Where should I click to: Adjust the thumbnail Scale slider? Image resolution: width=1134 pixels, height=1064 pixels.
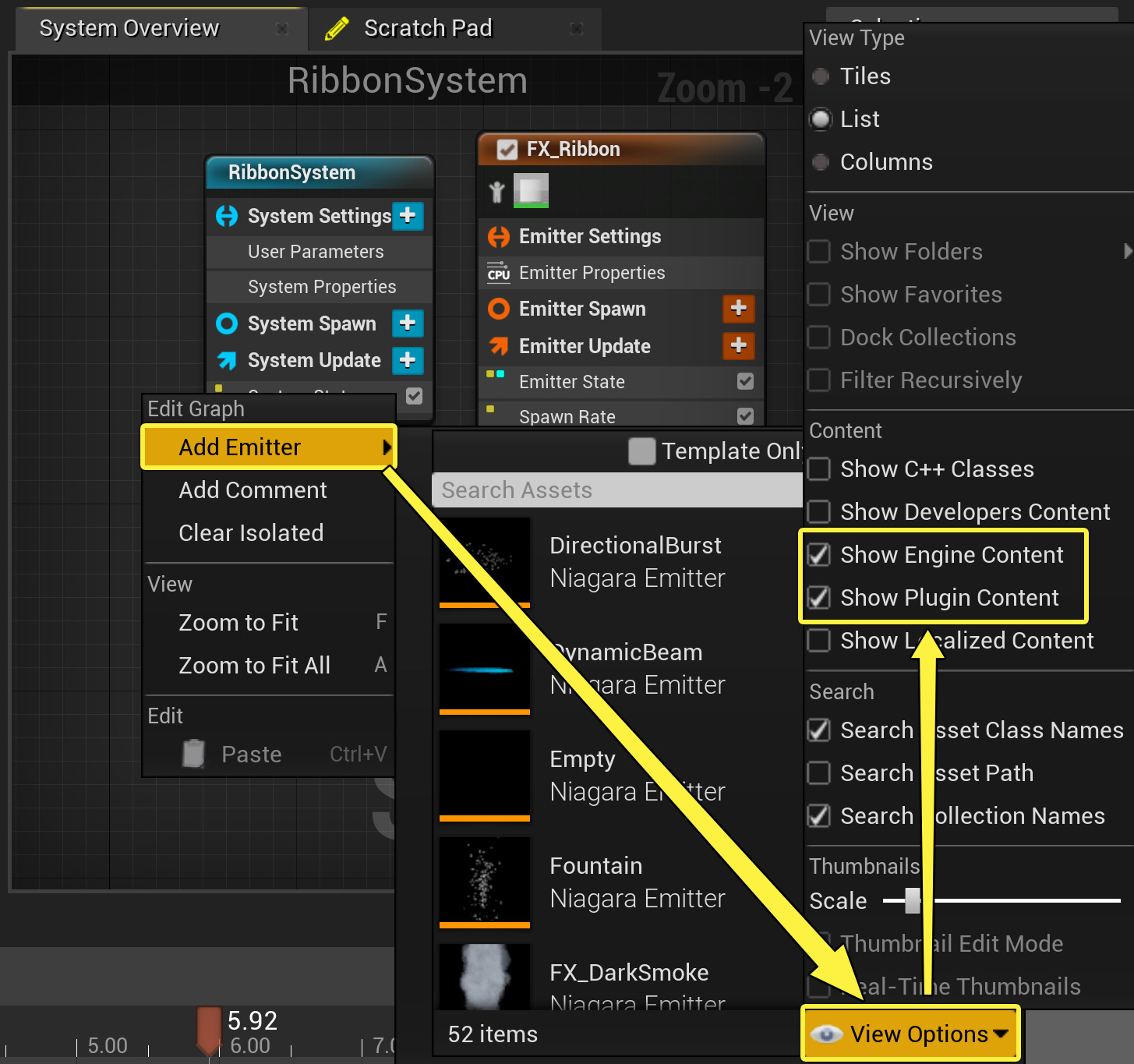tap(912, 900)
